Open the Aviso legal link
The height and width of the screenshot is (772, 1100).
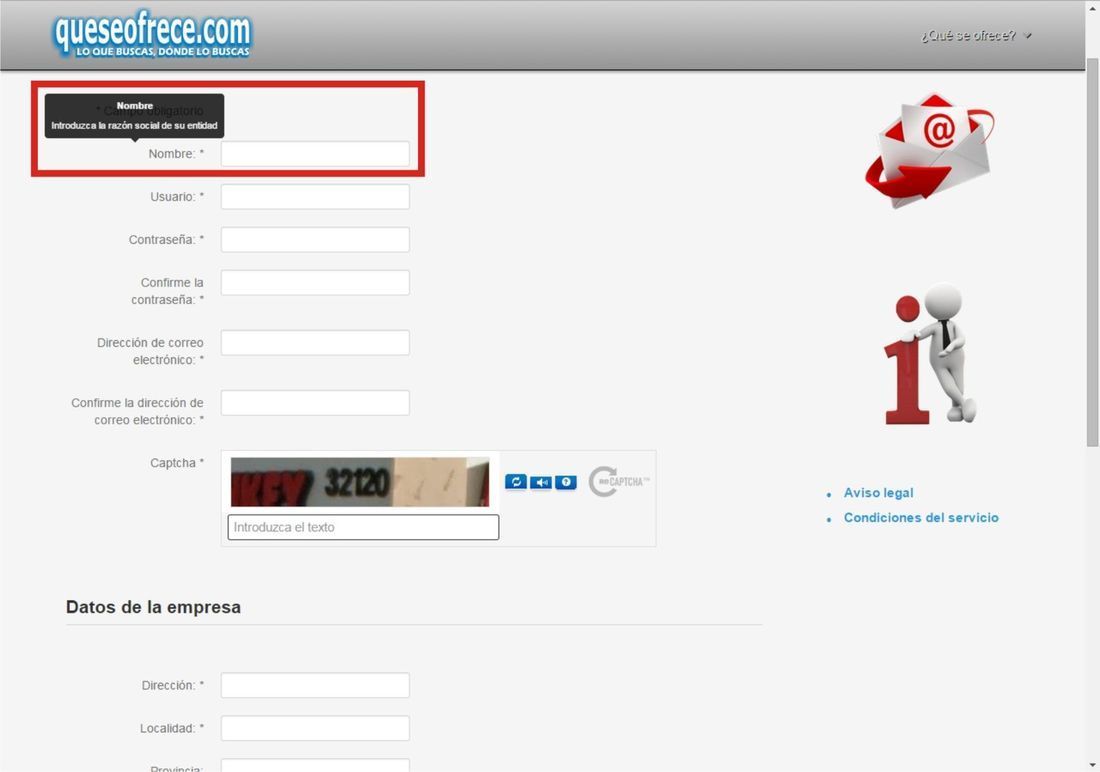878,493
